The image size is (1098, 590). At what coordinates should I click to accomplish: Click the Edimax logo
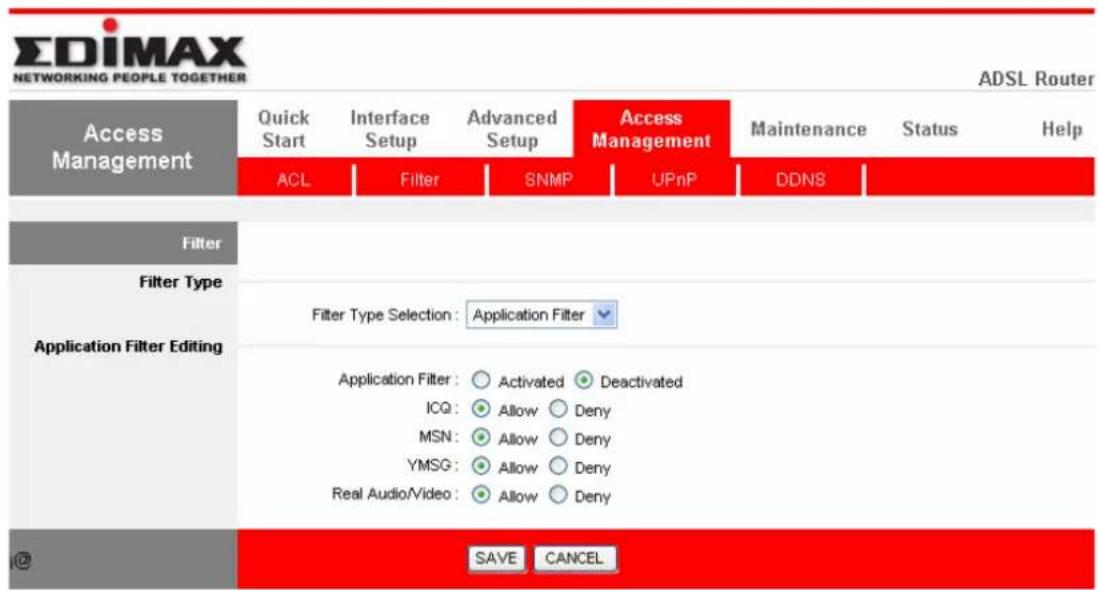[130, 52]
